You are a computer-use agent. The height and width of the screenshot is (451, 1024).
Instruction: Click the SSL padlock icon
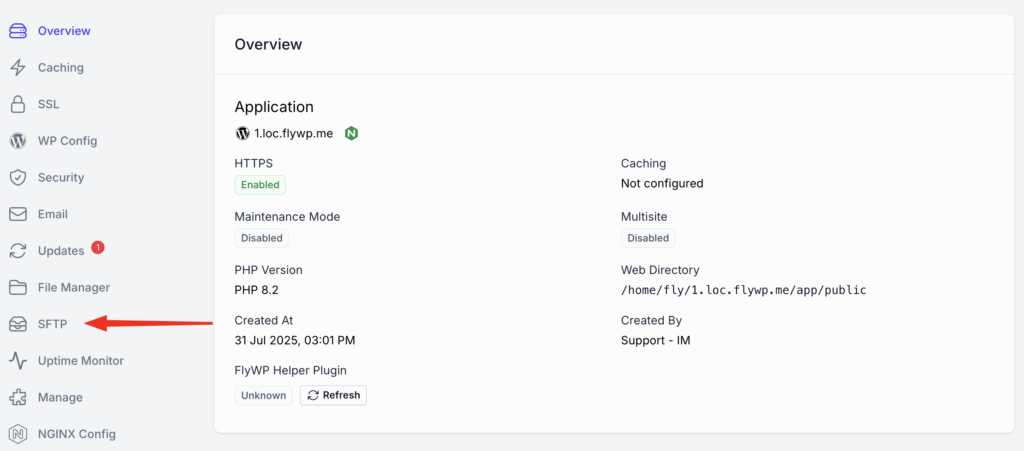pos(18,104)
